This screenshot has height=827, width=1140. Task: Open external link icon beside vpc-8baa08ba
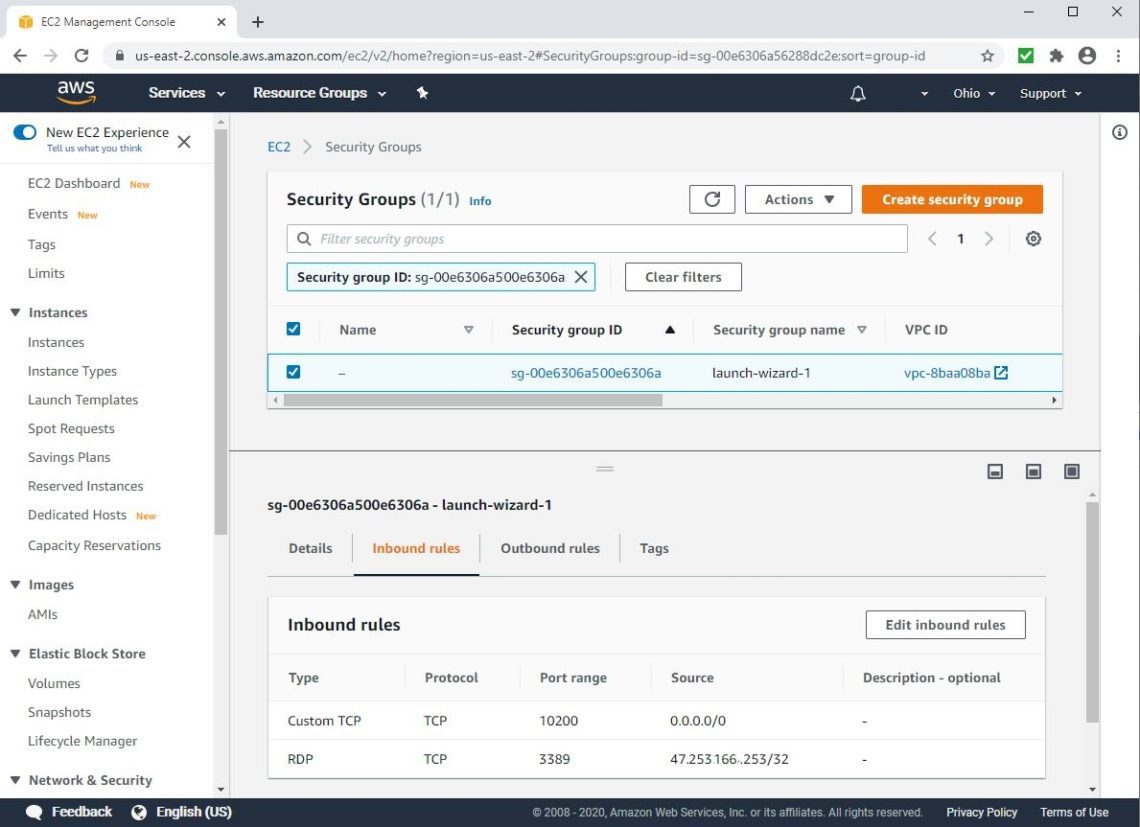click(1001, 373)
